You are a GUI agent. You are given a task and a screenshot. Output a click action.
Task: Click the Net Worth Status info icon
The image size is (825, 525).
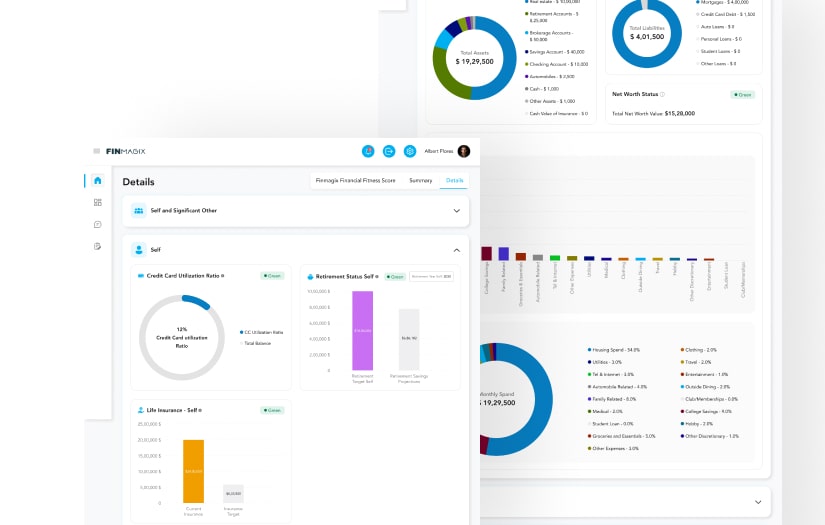coord(663,94)
